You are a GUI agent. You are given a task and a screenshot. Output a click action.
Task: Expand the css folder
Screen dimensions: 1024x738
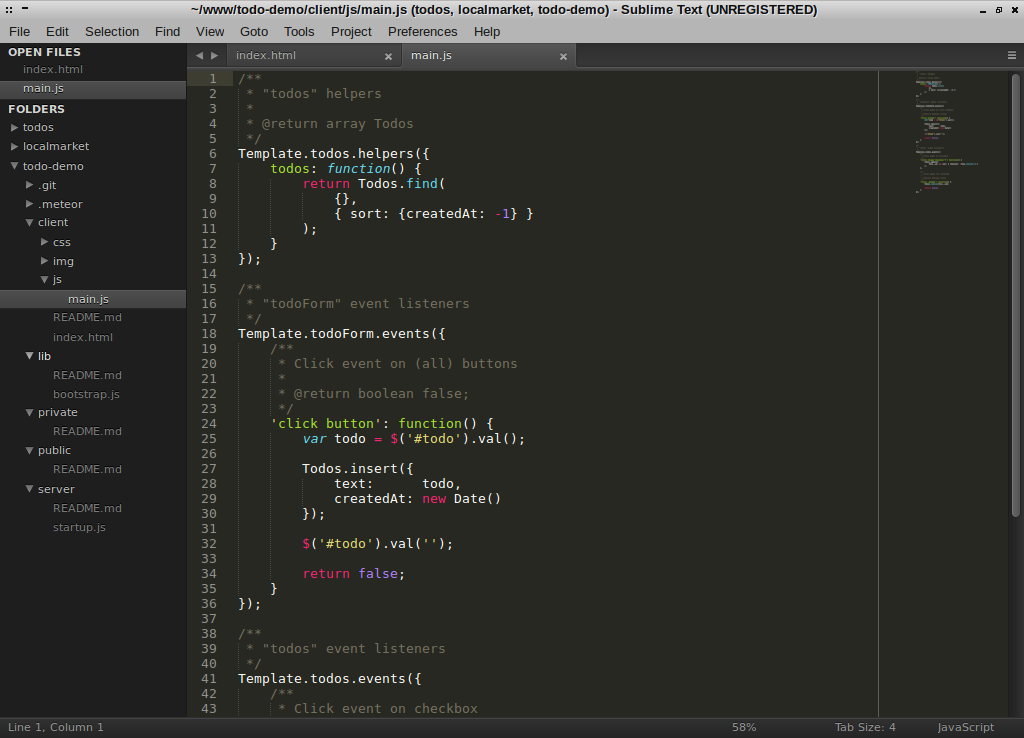coord(44,242)
